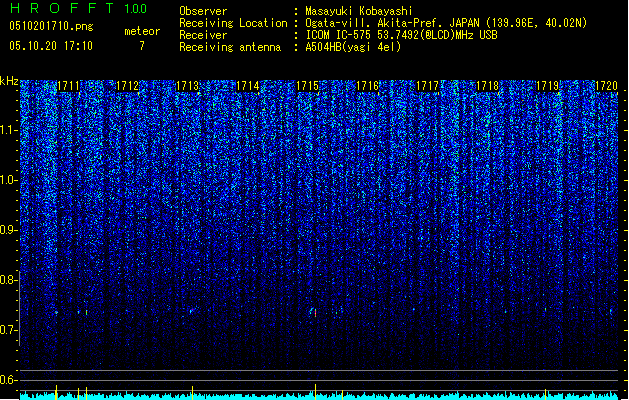
Task: Click the 0.8 kHz axis label
Action: coord(8,280)
